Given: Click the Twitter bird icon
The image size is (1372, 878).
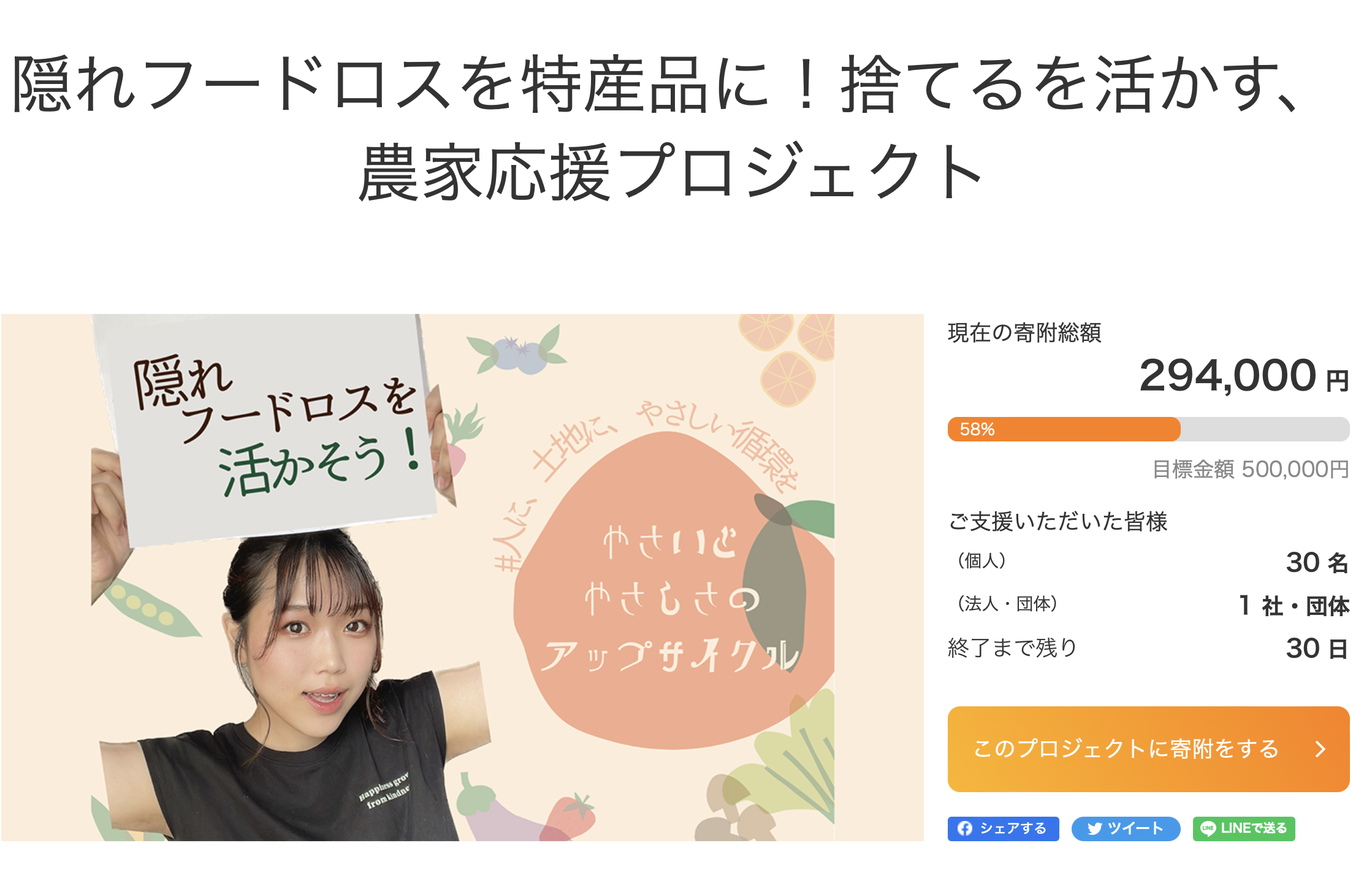Looking at the screenshot, I should 1094,829.
